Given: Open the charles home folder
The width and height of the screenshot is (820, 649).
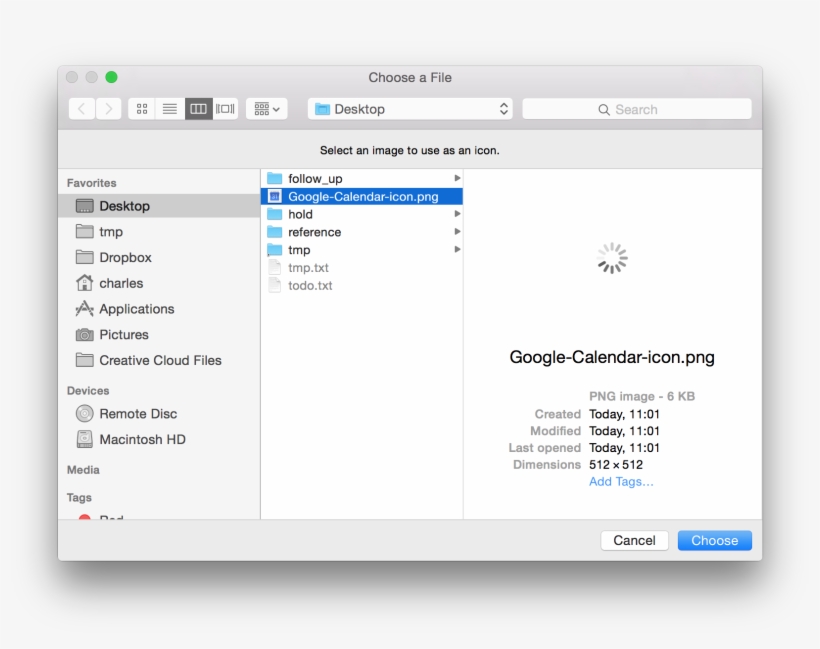Looking at the screenshot, I should click(159, 283).
